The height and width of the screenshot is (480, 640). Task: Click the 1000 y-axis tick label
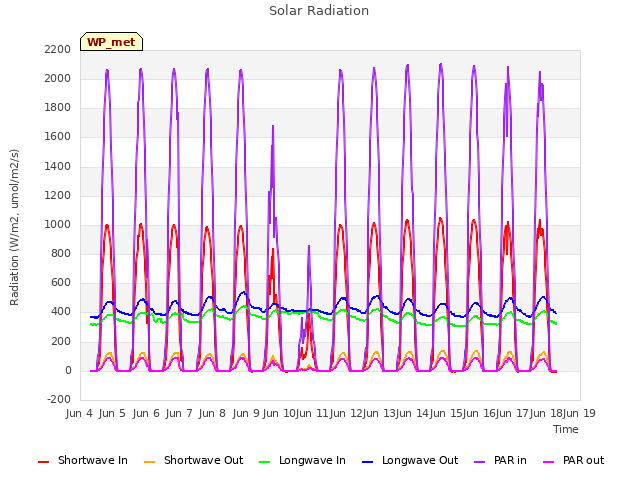58,224
